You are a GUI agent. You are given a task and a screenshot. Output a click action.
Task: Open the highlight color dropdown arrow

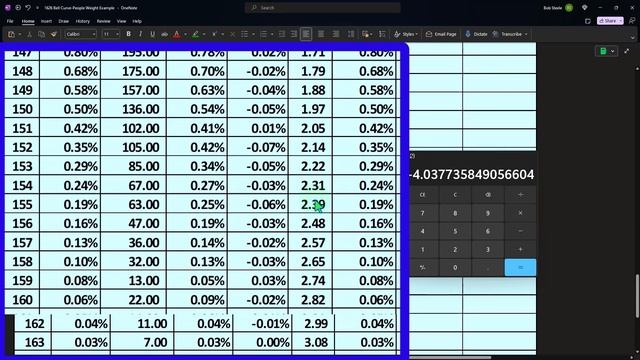204,34
